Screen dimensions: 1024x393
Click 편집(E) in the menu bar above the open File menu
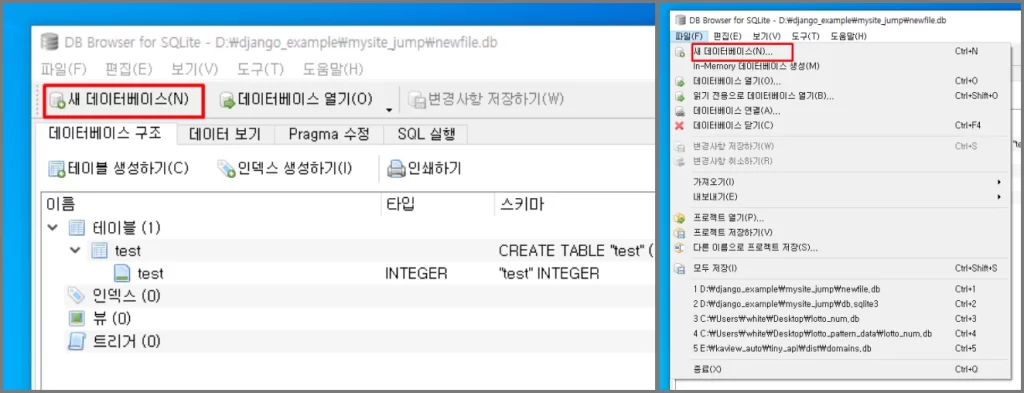tap(728, 37)
